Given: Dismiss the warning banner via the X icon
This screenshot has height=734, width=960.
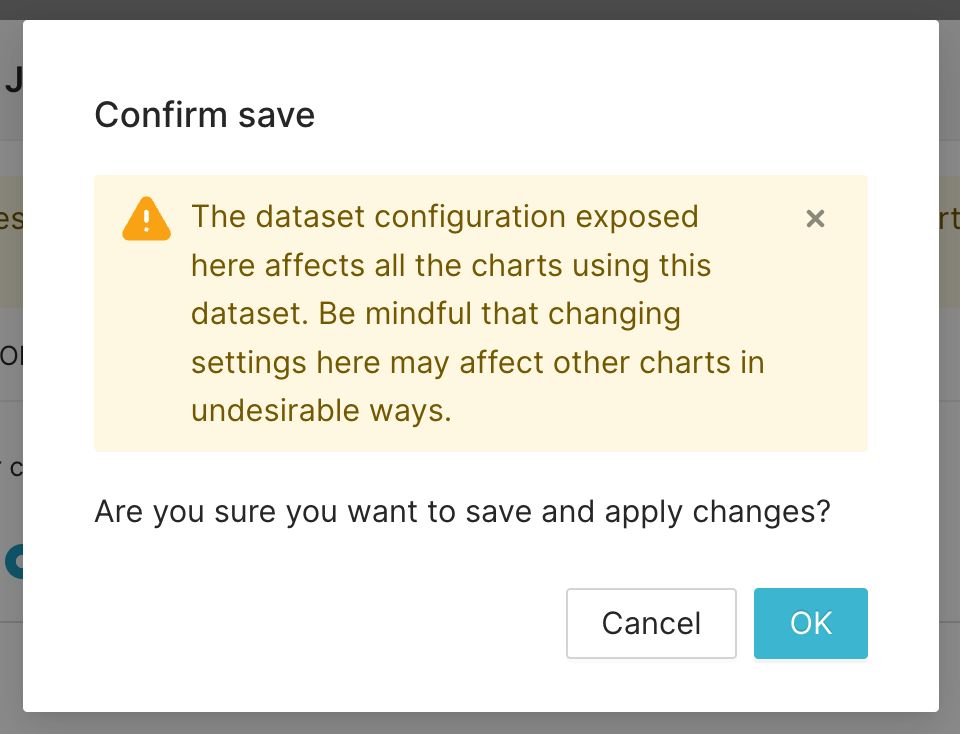Looking at the screenshot, I should tap(815, 218).
